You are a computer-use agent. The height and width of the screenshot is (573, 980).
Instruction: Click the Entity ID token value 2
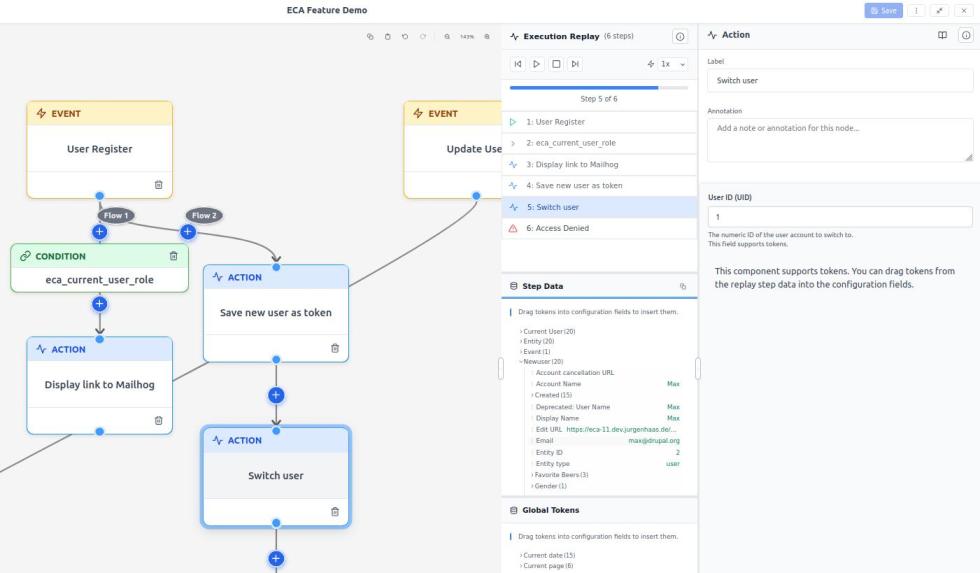(678, 452)
